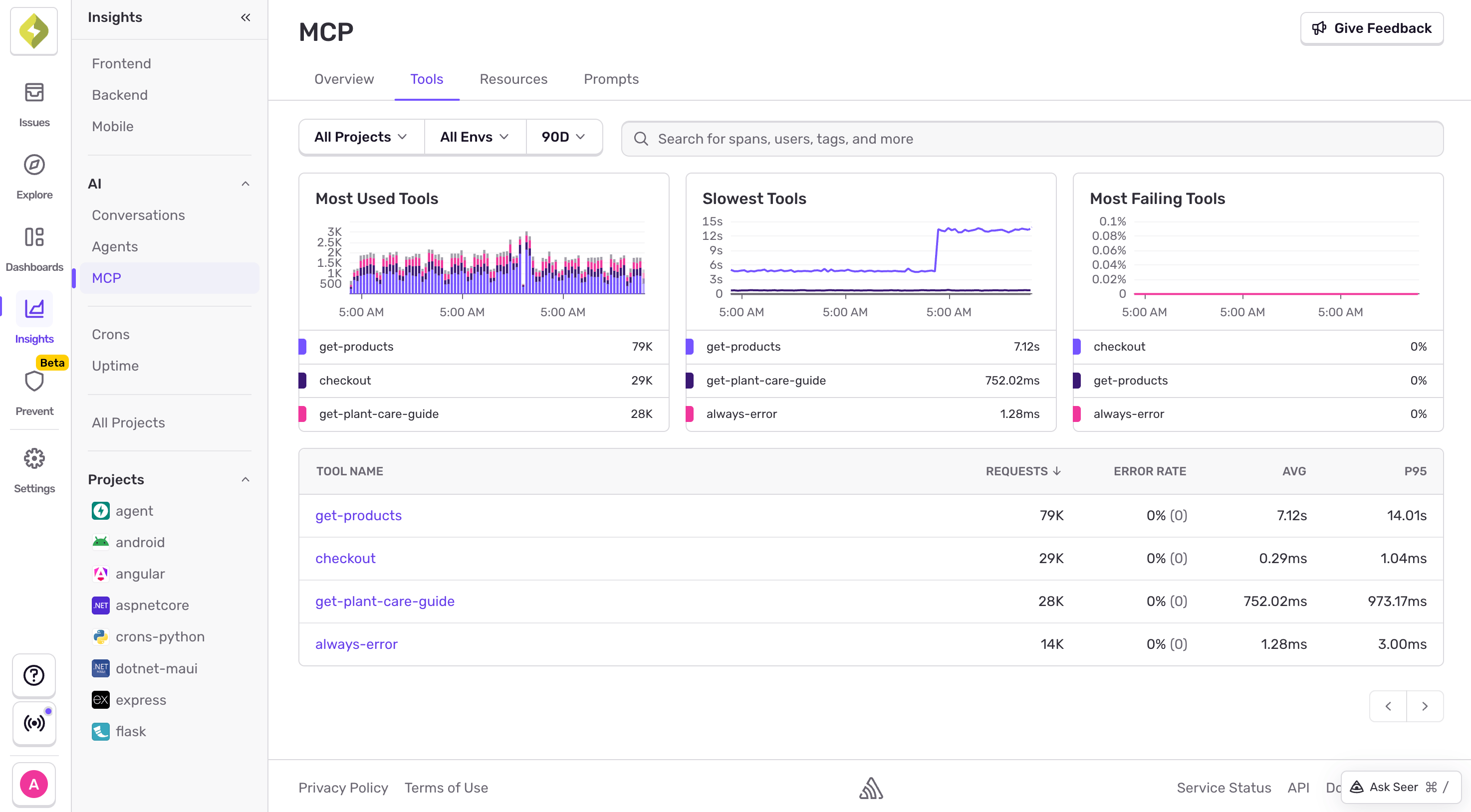Collapse the Projects section
The image size is (1471, 812).
coord(245,479)
